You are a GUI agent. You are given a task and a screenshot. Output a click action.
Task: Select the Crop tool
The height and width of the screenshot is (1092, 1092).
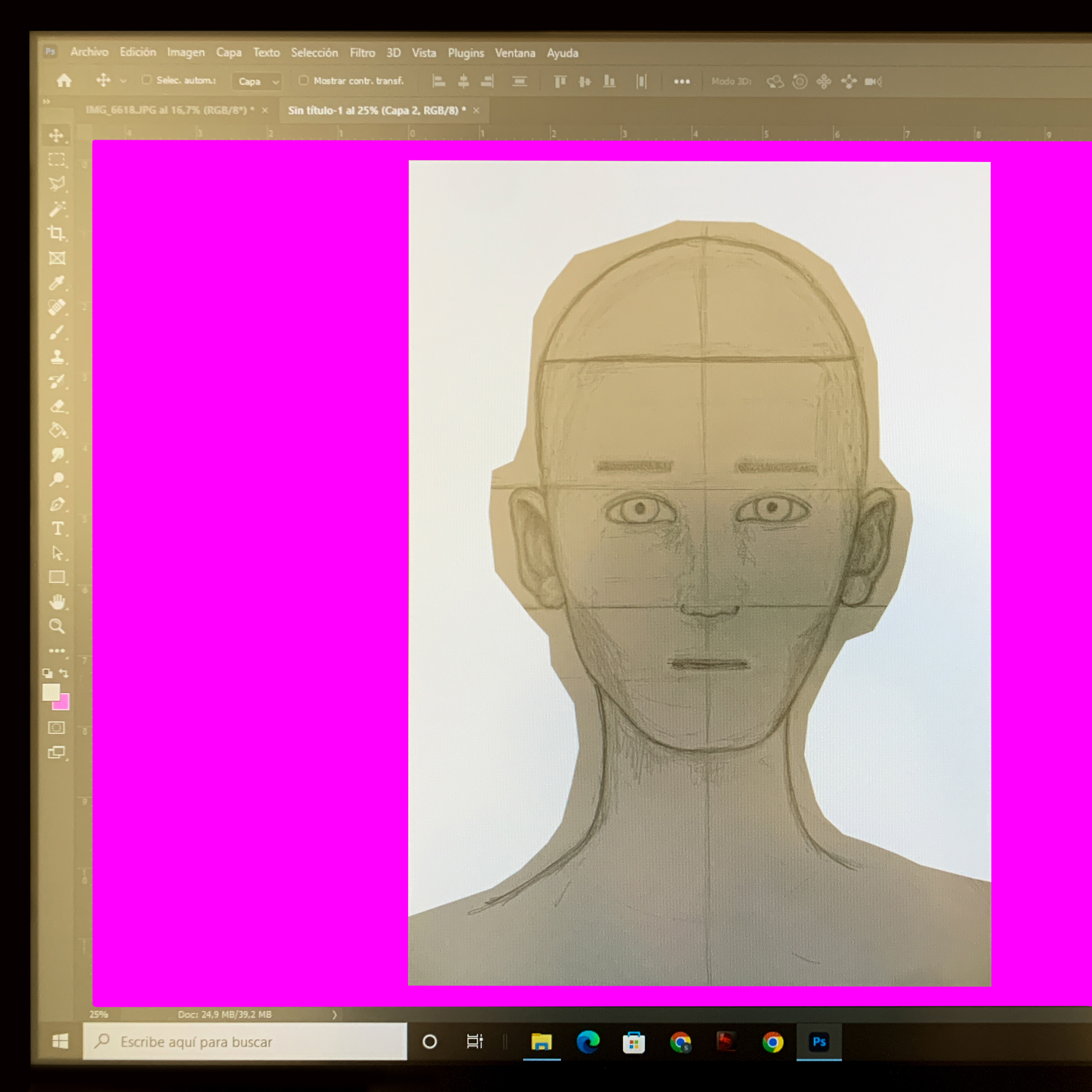click(56, 233)
